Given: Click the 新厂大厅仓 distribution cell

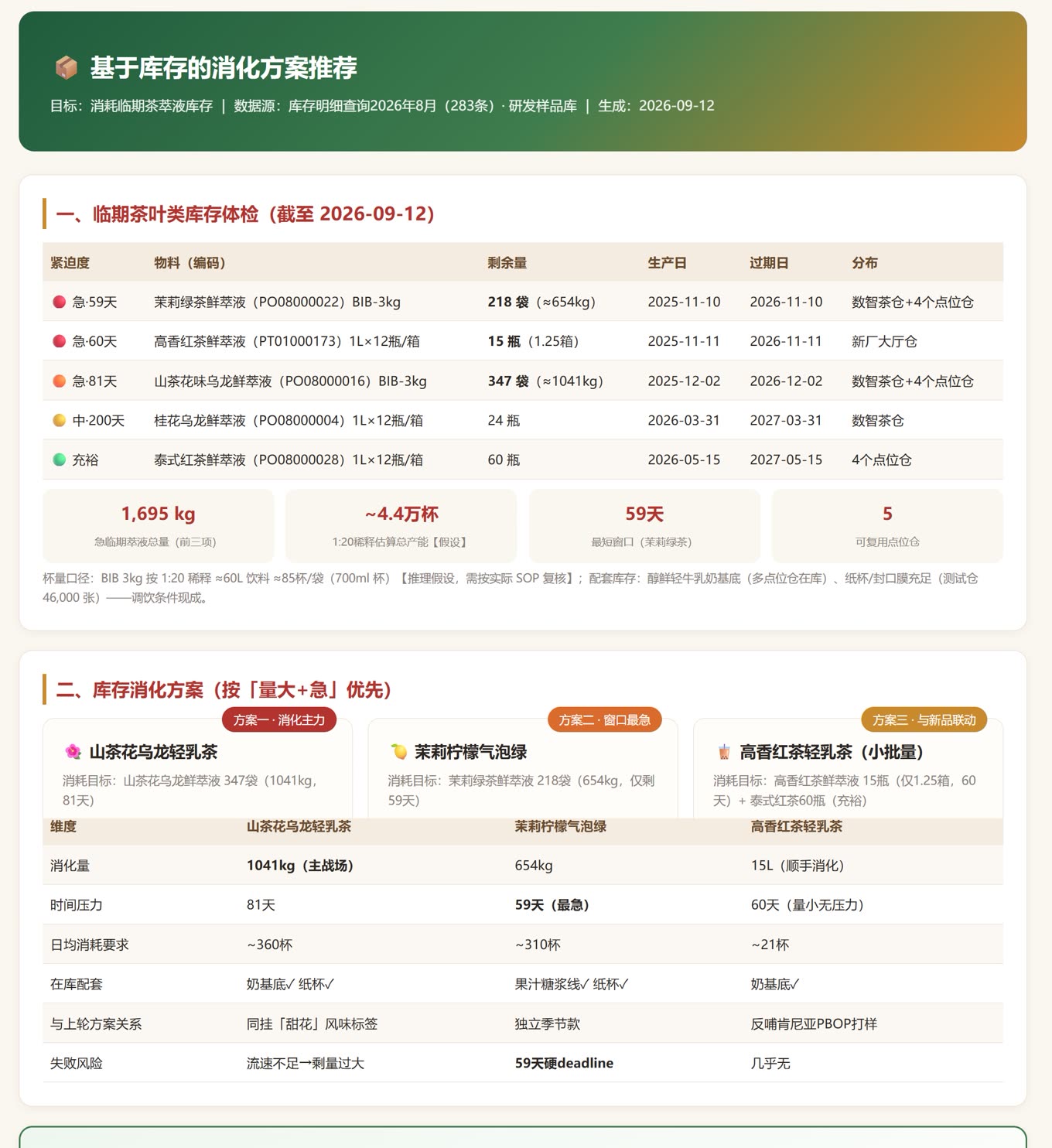Looking at the screenshot, I should pyautogui.click(x=884, y=341).
